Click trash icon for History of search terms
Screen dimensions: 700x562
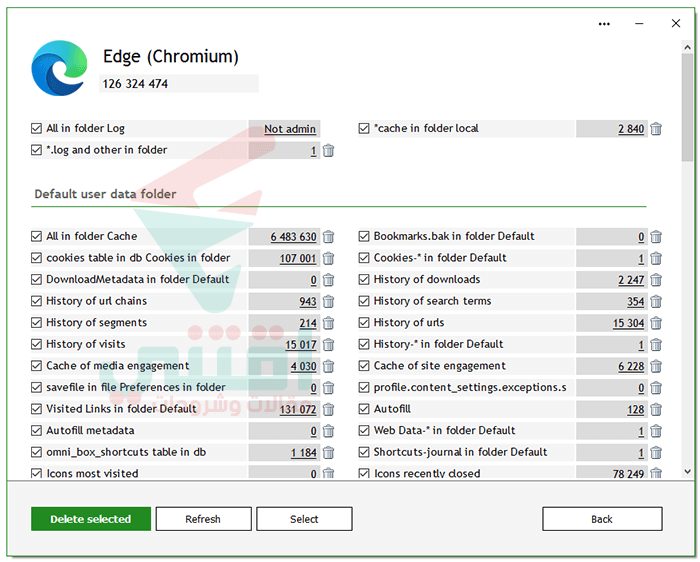pyautogui.click(x=656, y=302)
